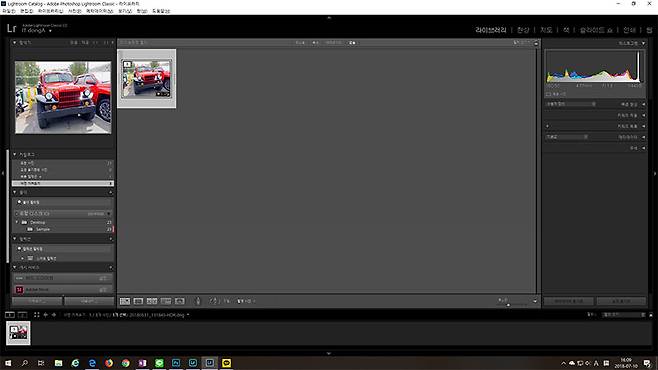This screenshot has height=370, width=658.
Task: Collapse the Catalog panel
Action: (x=15, y=154)
